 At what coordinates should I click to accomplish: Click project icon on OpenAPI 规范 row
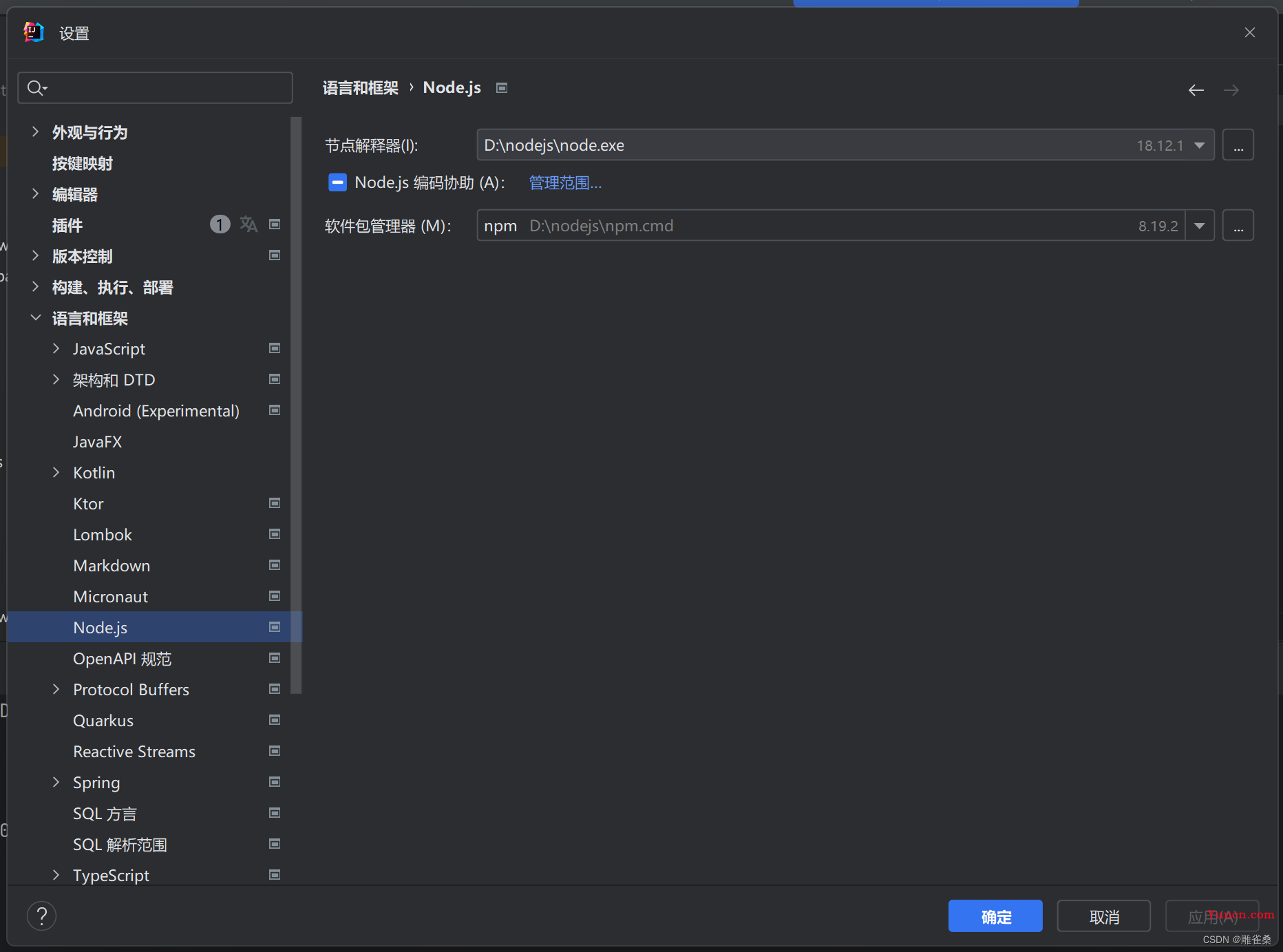(275, 658)
